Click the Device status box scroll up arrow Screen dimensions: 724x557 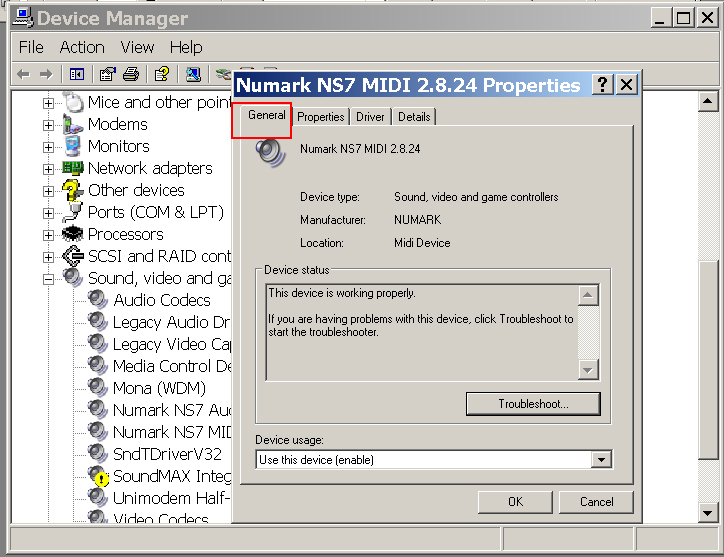588,295
